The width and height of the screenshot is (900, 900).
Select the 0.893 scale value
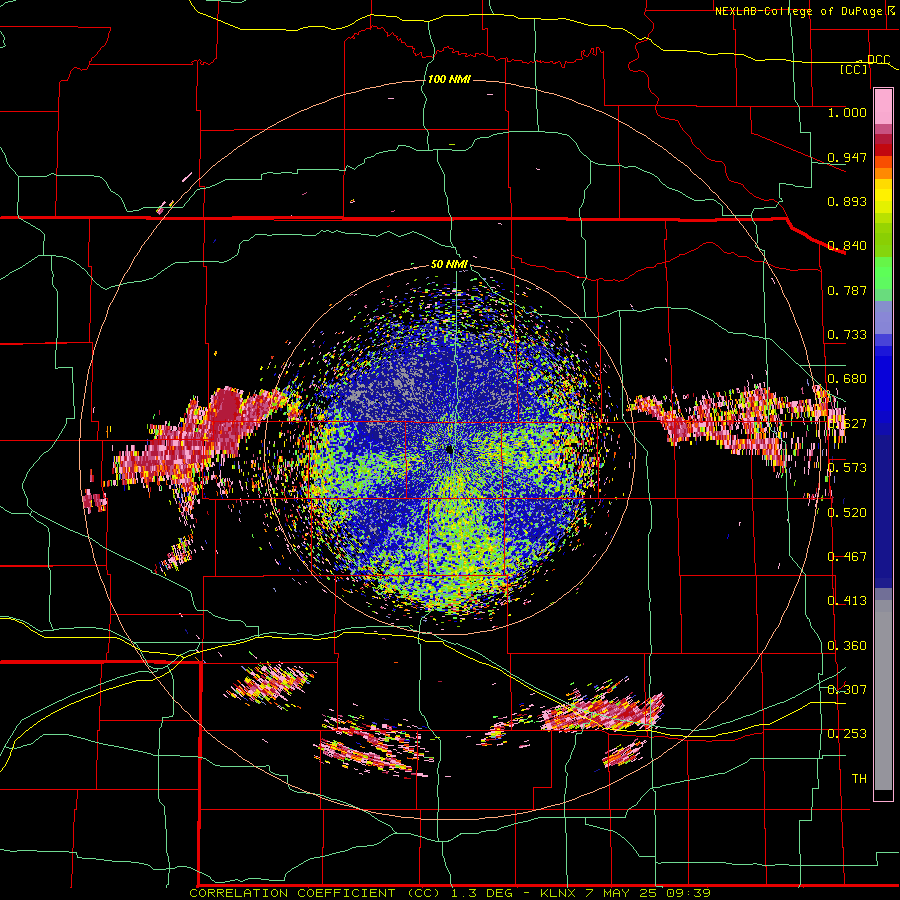[847, 201]
